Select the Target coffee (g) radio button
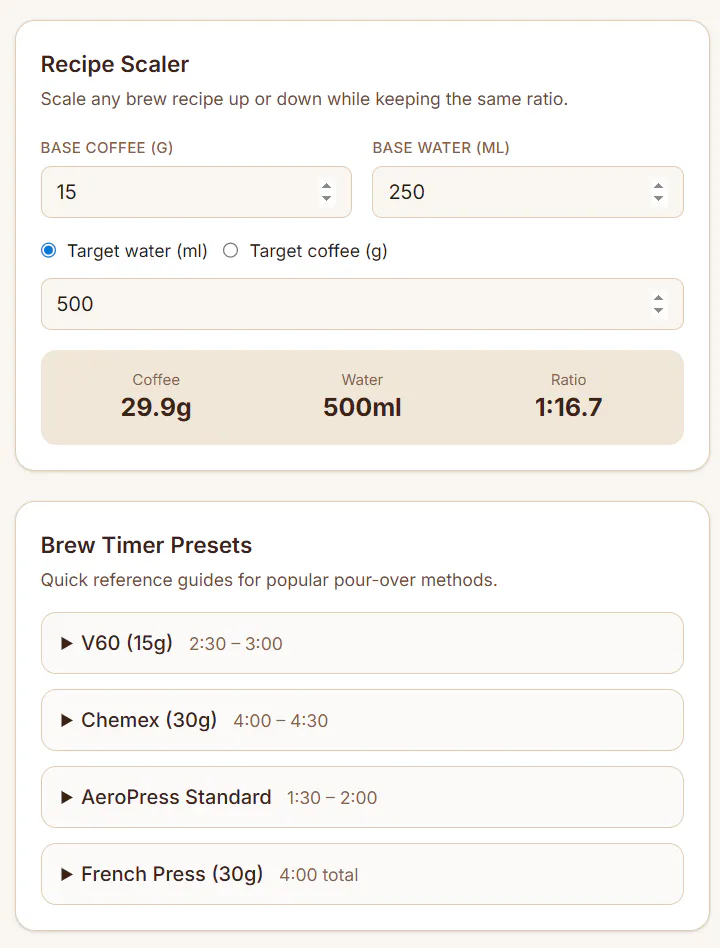 230,250
